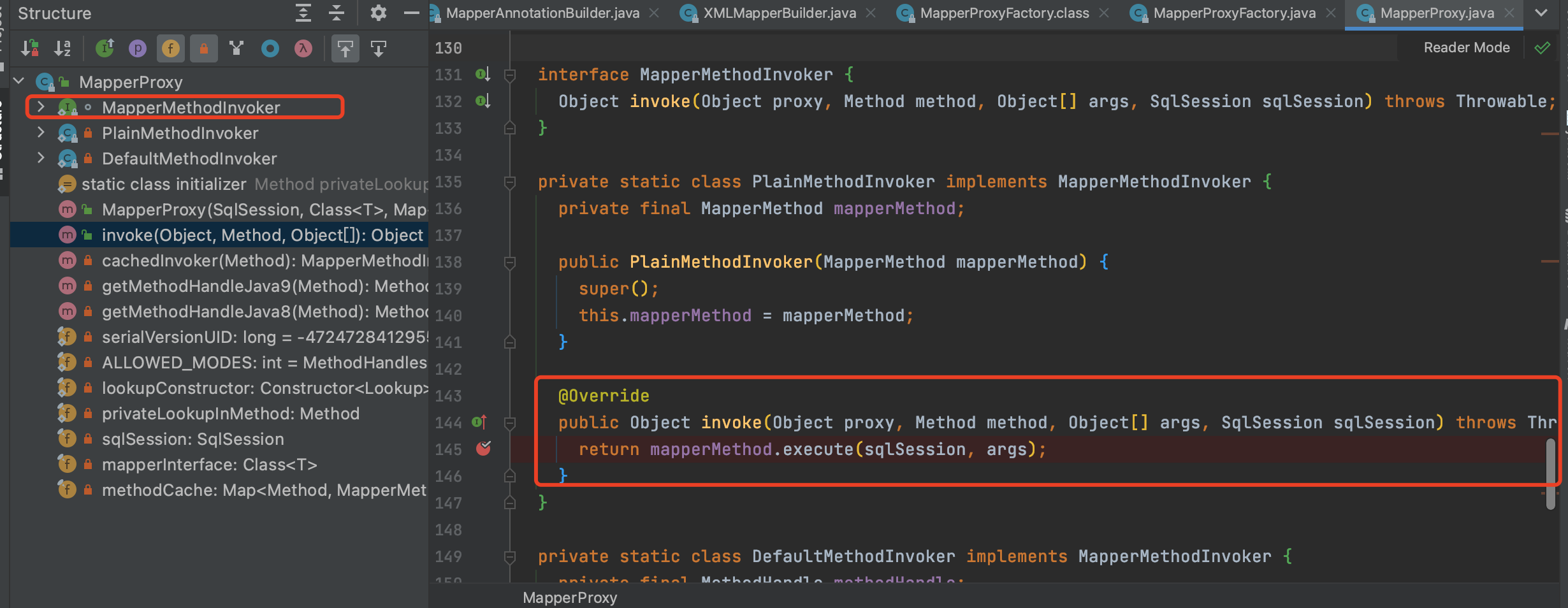This screenshot has height=608, width=1568.
Task: Close the MapperProxy.java tab
Action: (x=1509, y=13)
